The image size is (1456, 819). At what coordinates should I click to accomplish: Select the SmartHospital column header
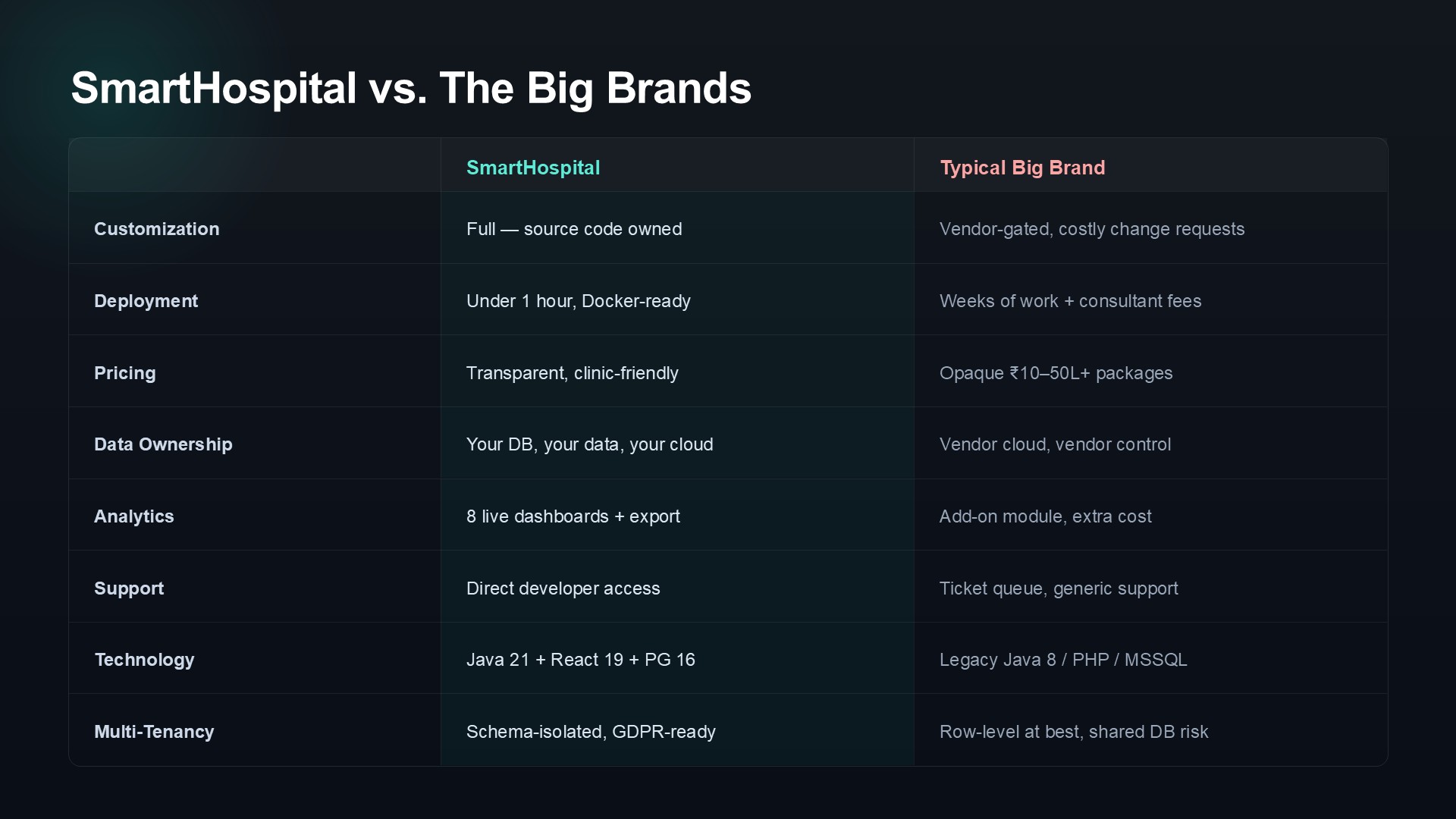pos(533,168)
